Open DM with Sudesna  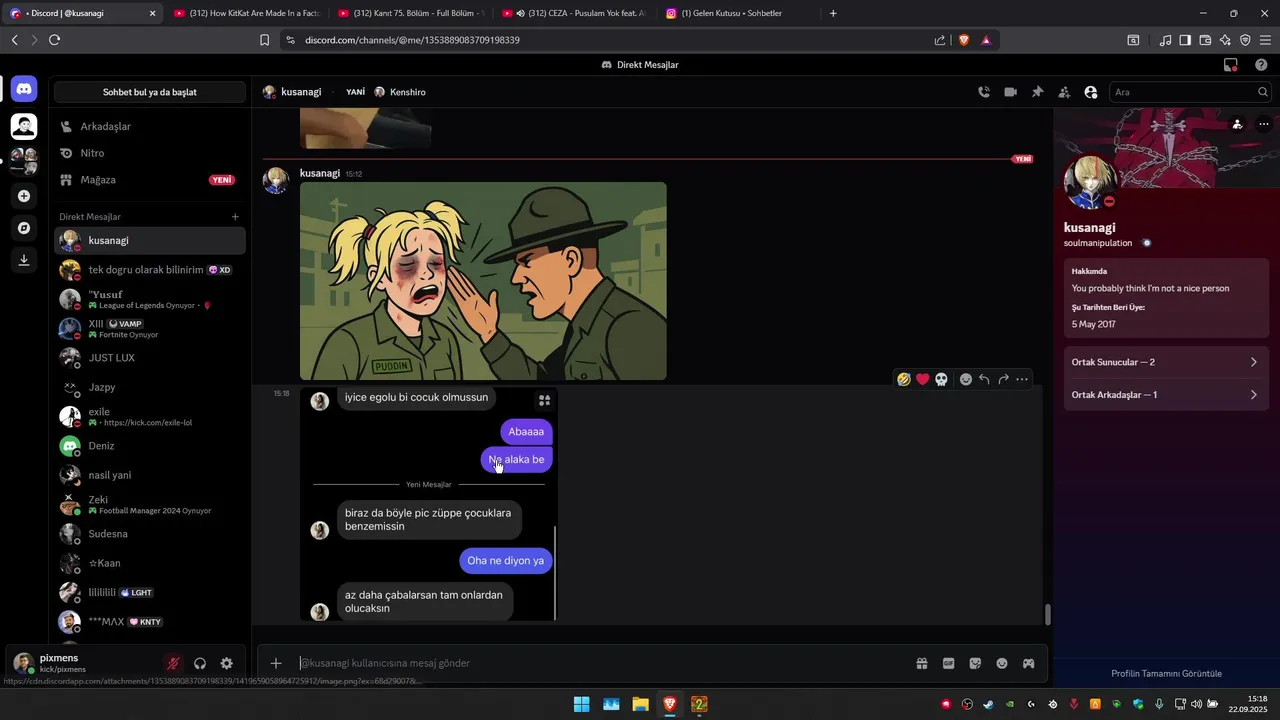coord(150,534)
